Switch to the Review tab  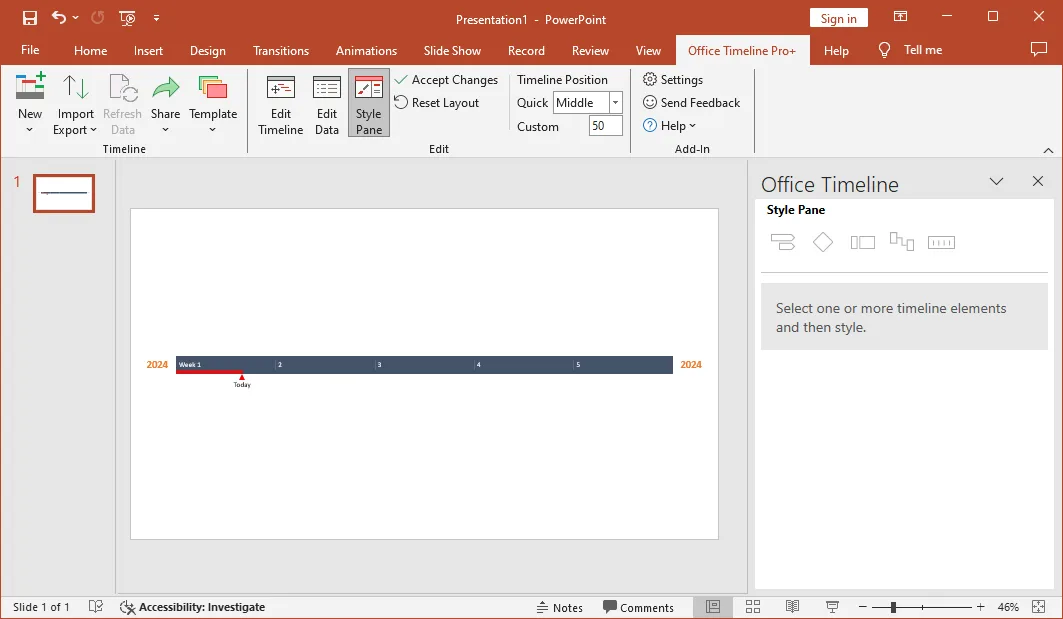(590, 51)
